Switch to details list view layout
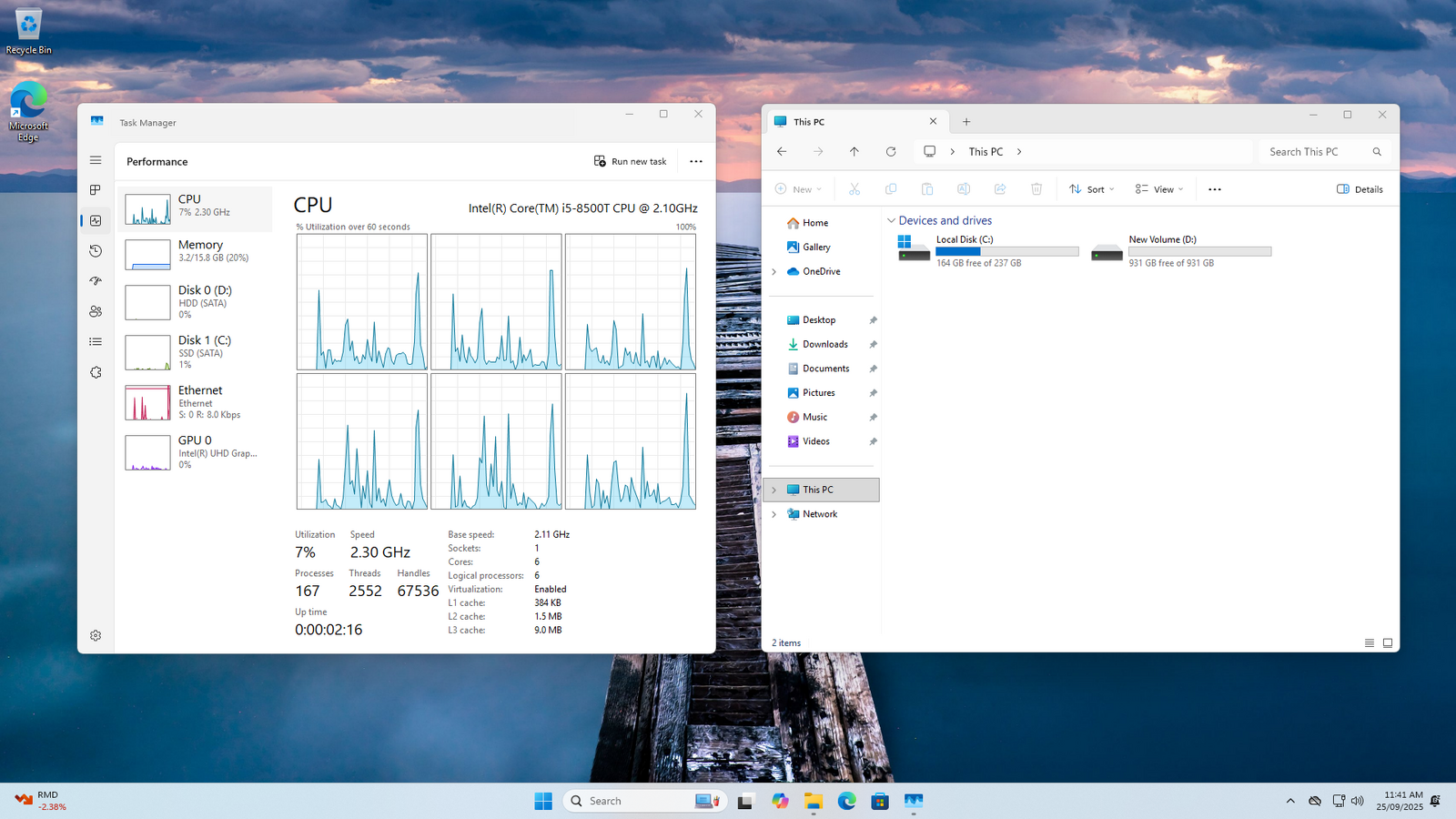 (1369, 643)
